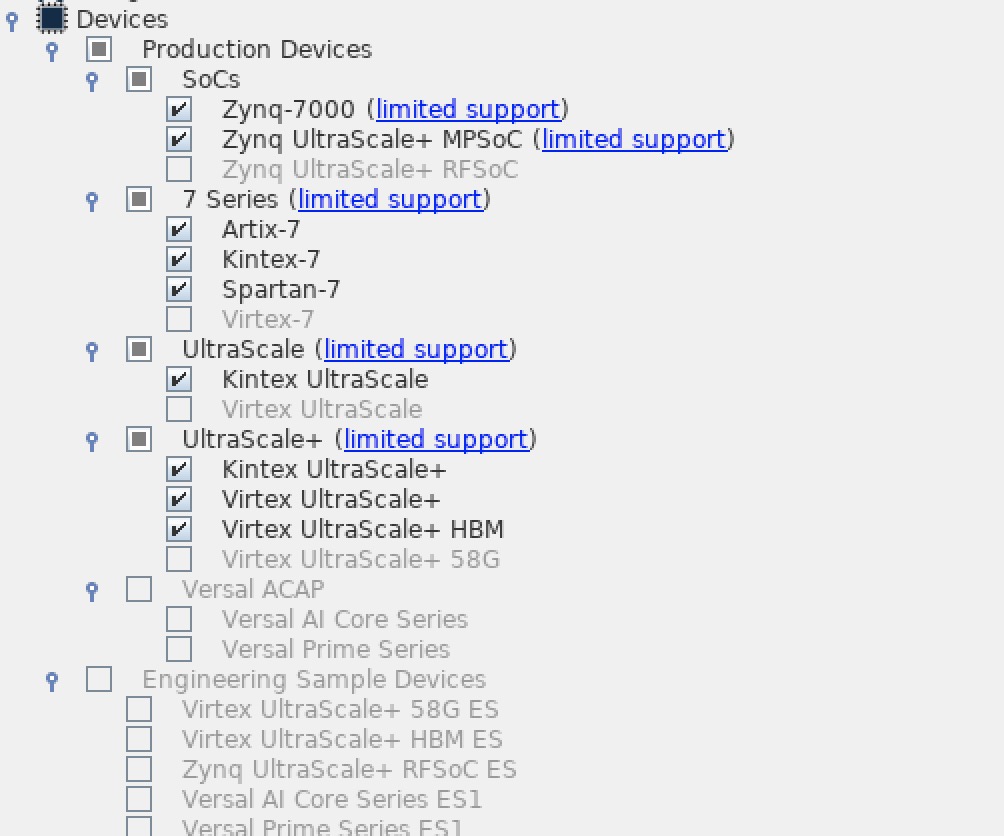Enable the Versal AI Core Series checkbox
1004x836 pixels.
coord(178,618)
